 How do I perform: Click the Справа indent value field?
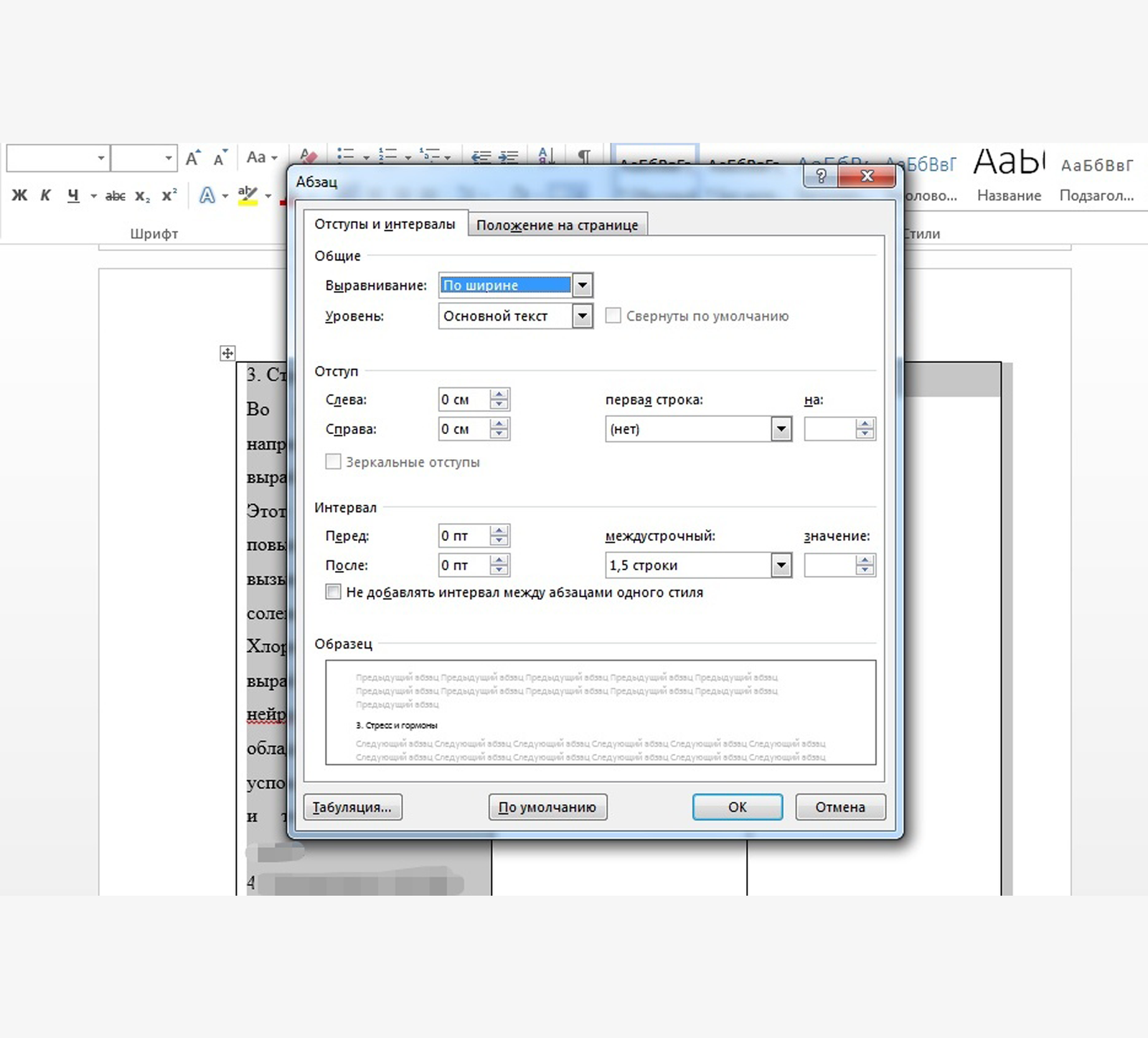(464, 429)
